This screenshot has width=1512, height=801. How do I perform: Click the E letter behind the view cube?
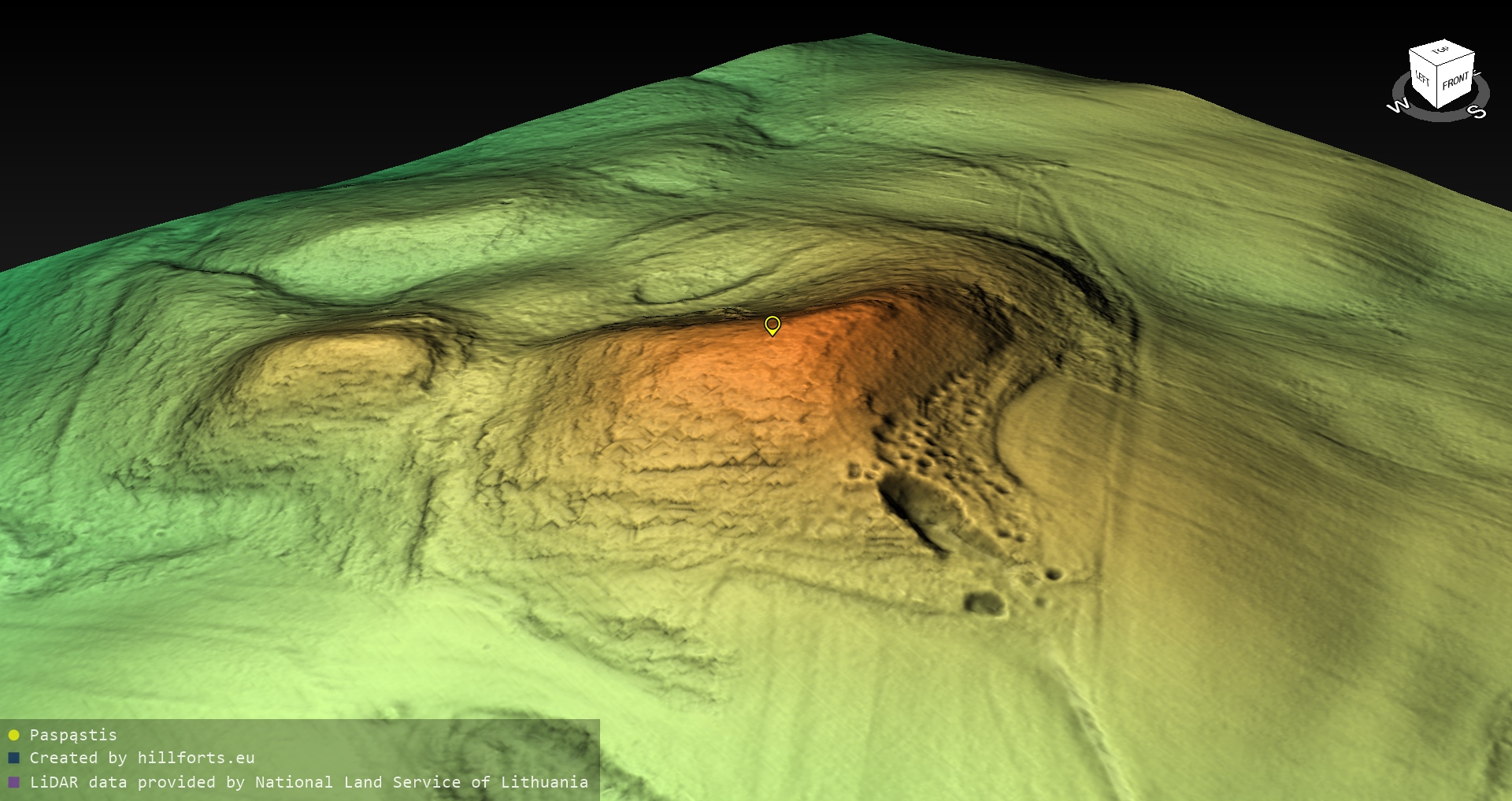coord(1477,74)
